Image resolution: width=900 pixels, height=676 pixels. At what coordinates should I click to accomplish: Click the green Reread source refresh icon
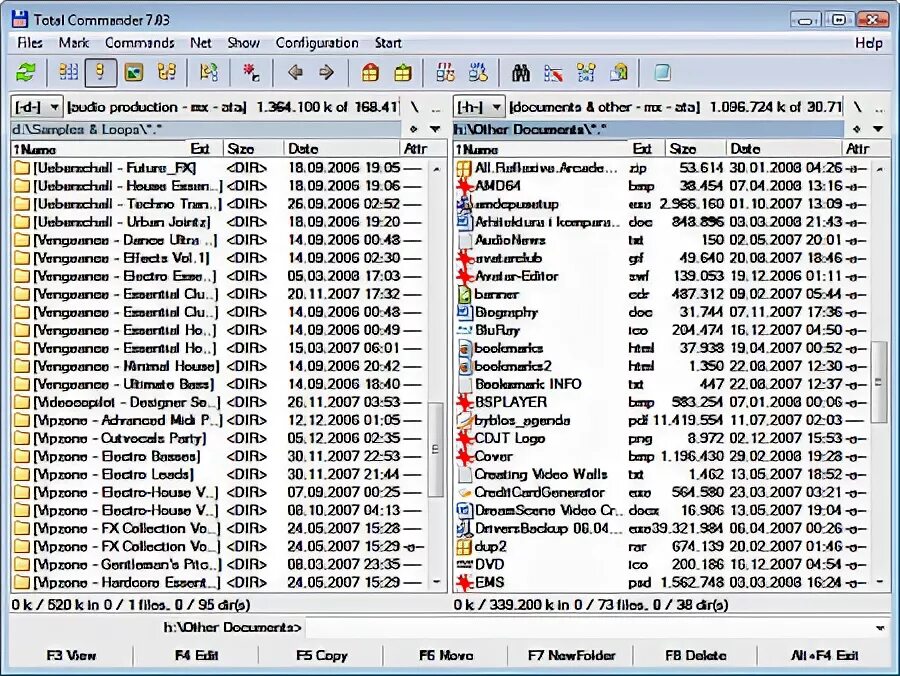[25, 73]
